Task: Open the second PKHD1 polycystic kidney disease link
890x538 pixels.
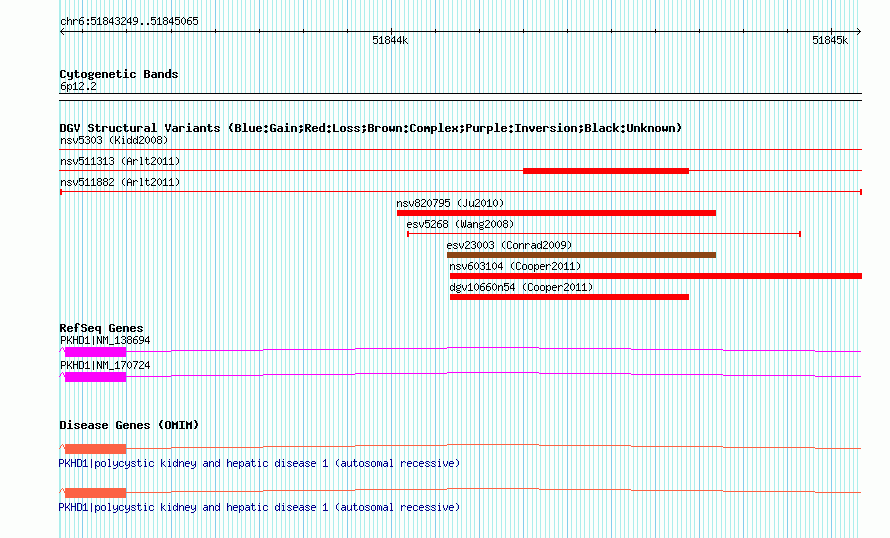Action: click(x=259, y=507)
